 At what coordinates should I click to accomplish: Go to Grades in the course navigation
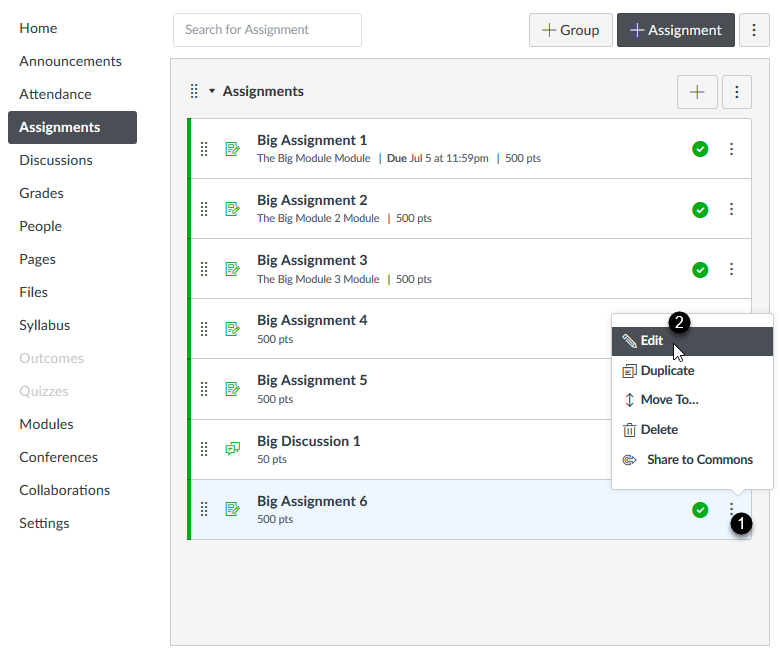41,193
